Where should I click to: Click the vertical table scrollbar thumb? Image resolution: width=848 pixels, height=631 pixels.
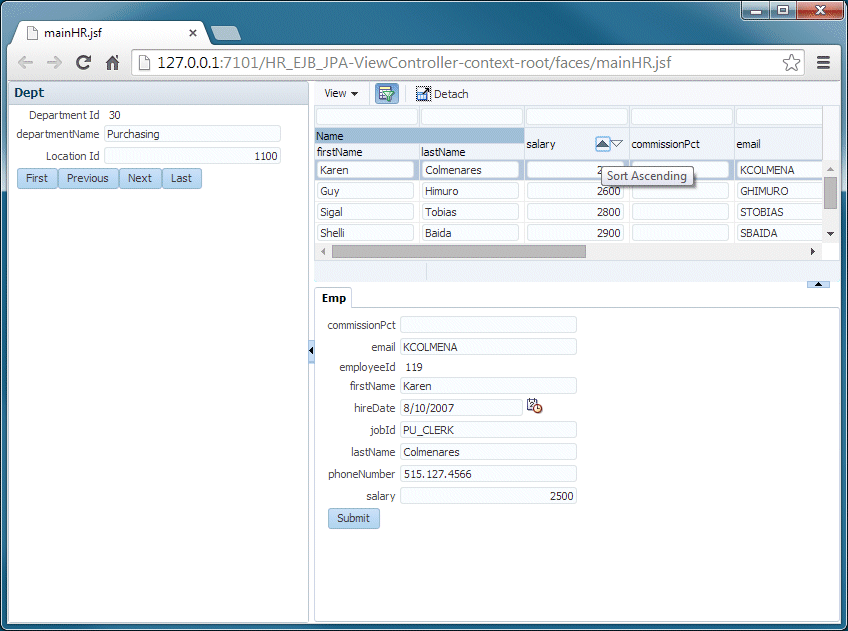830,192
